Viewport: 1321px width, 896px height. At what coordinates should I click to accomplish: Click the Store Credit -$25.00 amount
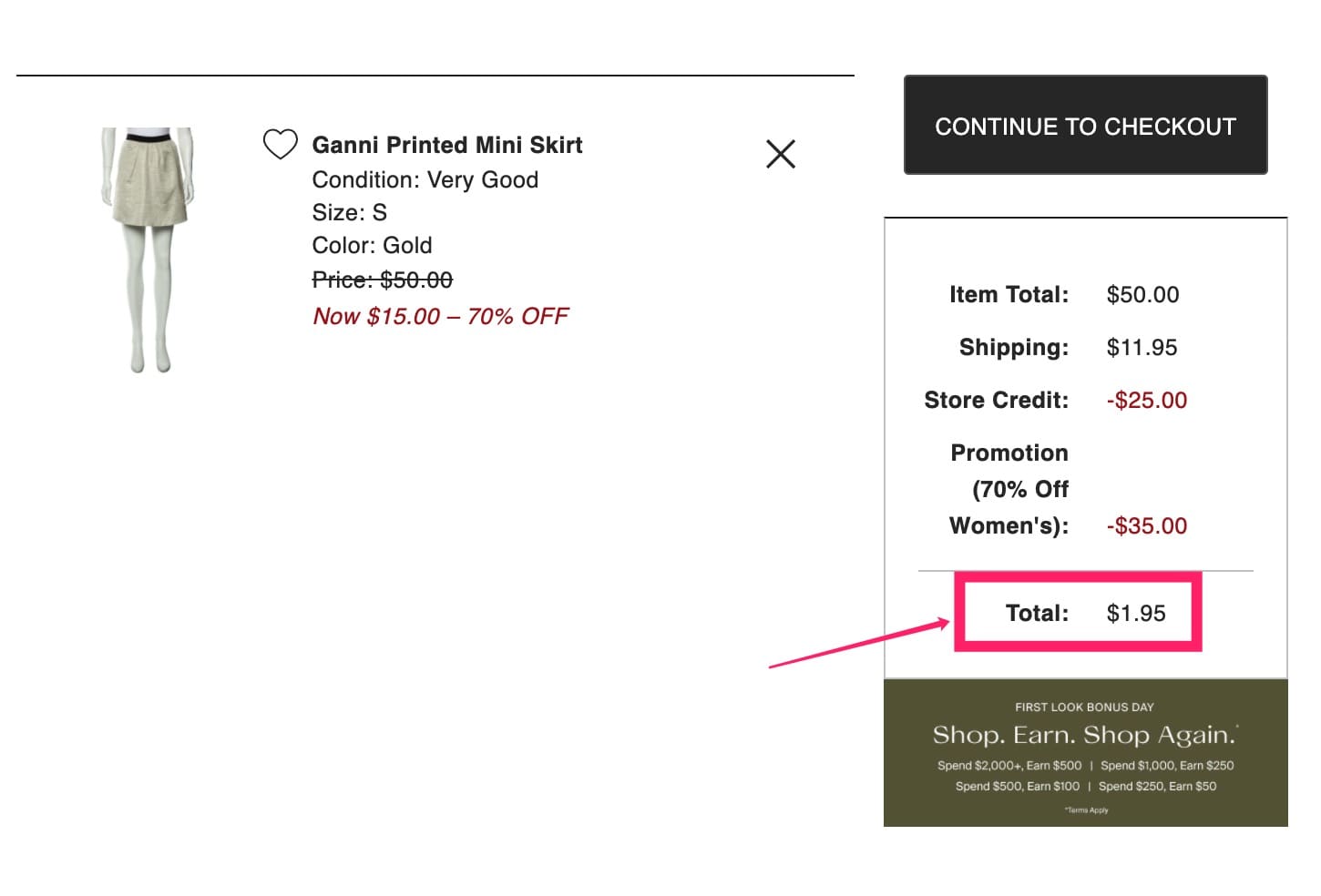[x=1146, y=400]
